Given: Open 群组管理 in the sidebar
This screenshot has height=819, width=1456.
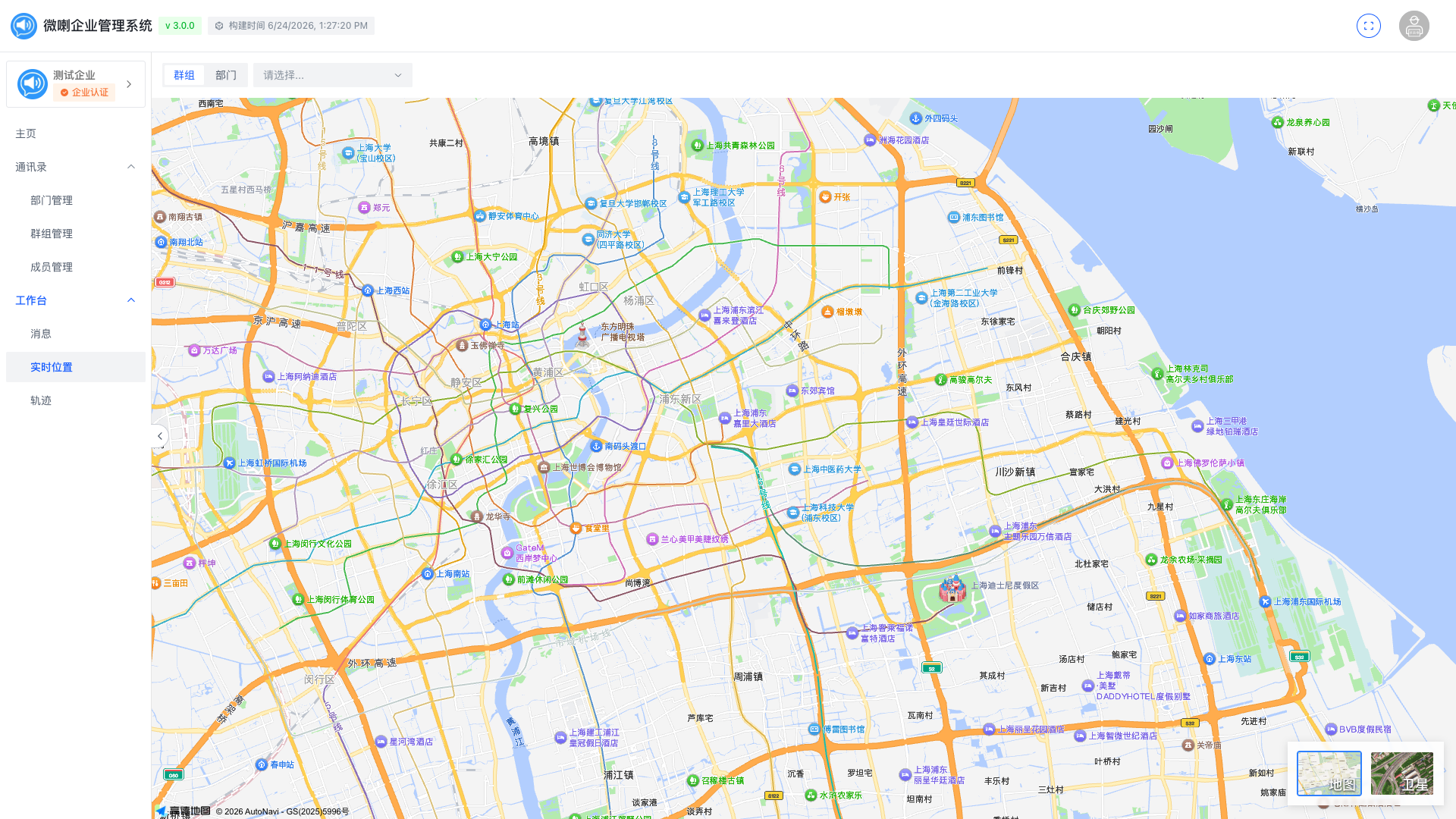Looking at the screenshot, I should [76, 234].
